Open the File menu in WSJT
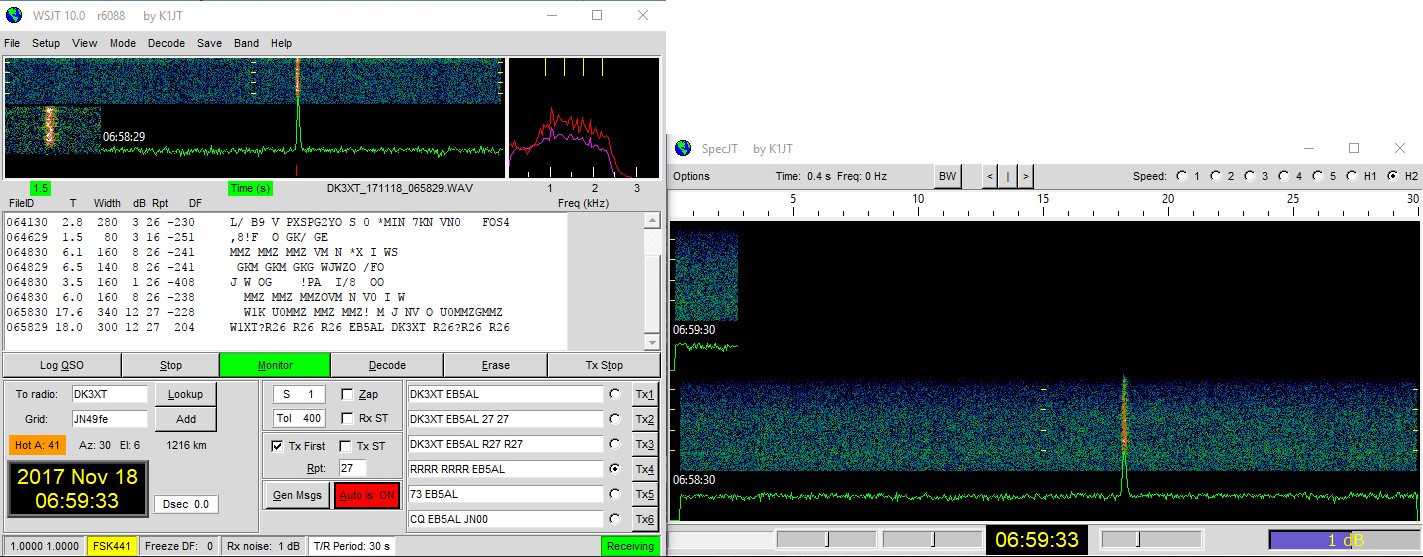 12,43
